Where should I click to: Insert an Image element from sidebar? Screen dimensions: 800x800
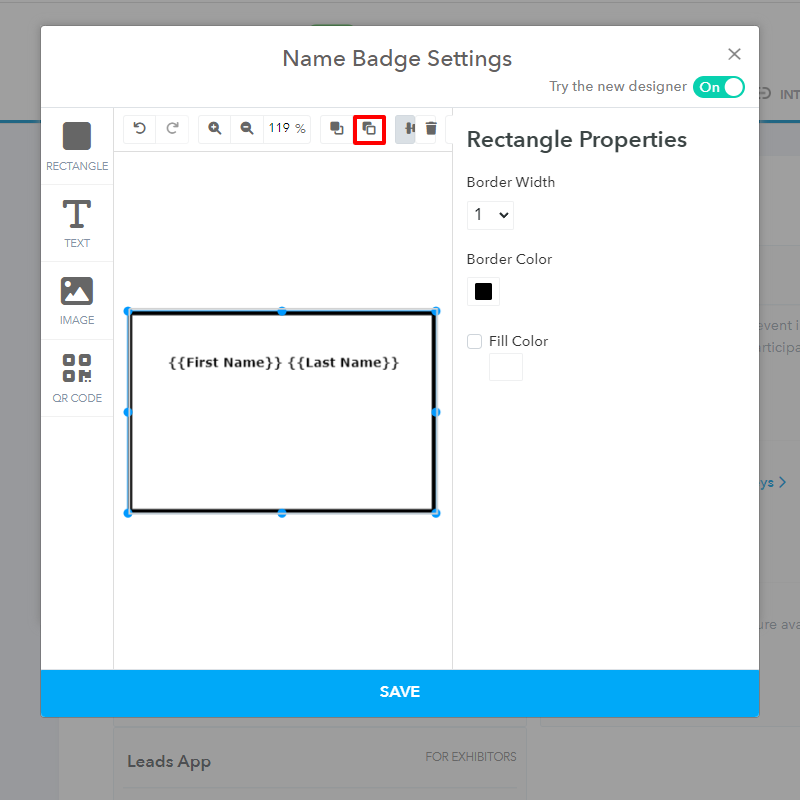pyautogui.click(x=77, y=300)
